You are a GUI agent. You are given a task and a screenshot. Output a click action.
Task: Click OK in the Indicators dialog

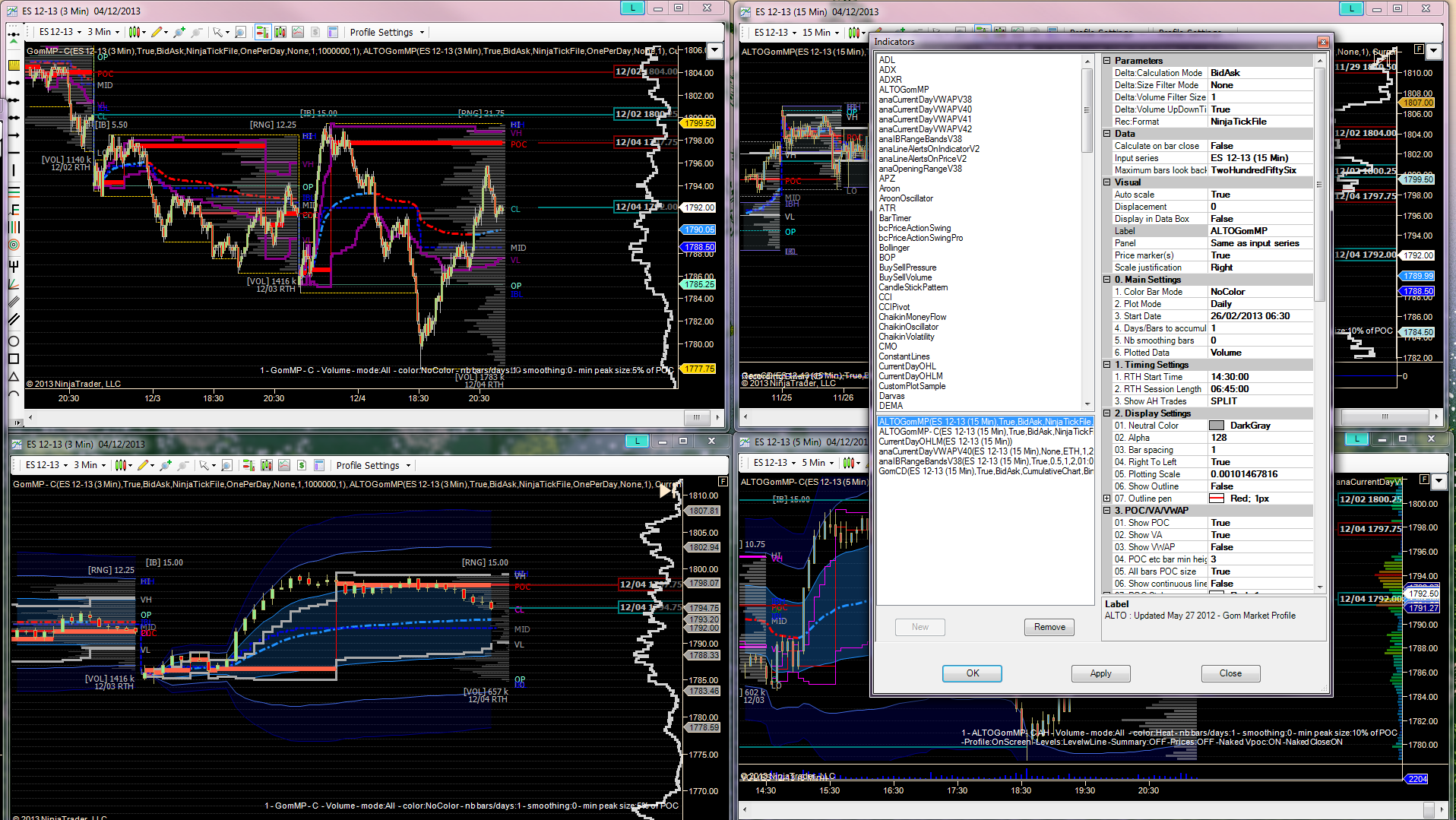972,673
